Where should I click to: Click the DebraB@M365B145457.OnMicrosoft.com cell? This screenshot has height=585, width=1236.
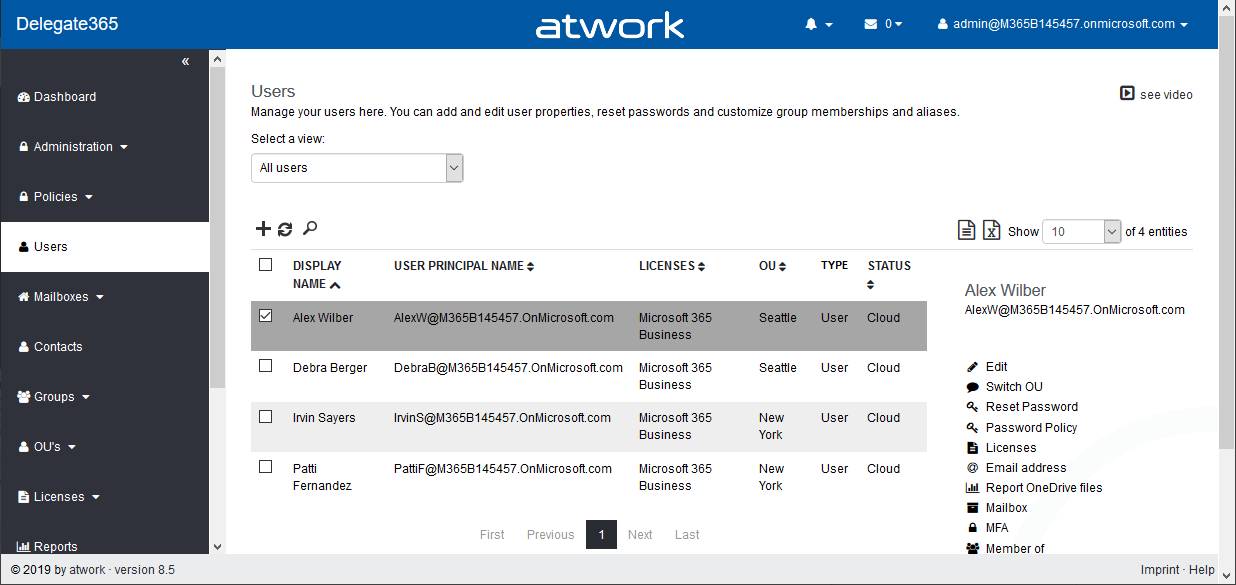(x=508, y=368)
